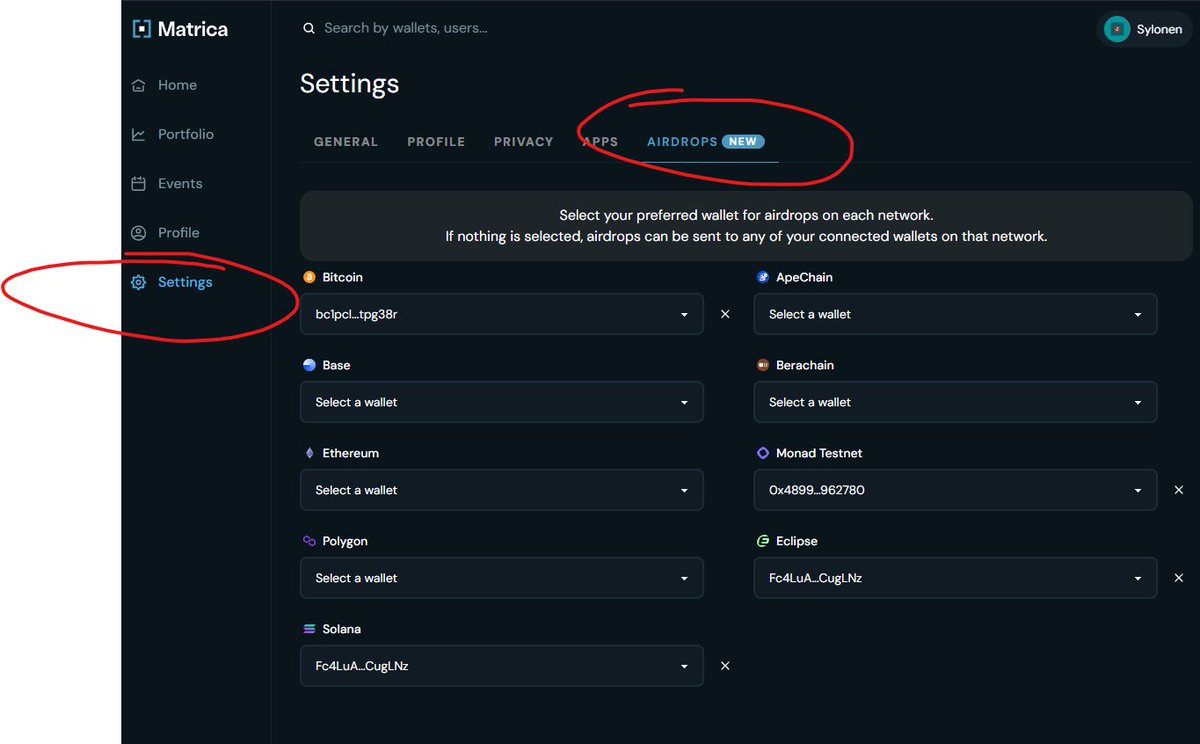Click the Bitcoin network icon
The height and width of the screenshot is (744, 1200).
click(310, 277)
